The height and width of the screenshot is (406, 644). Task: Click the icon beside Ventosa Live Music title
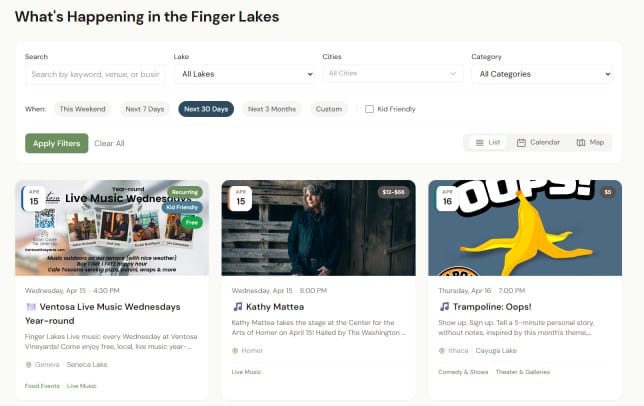(x=31, y=307)
